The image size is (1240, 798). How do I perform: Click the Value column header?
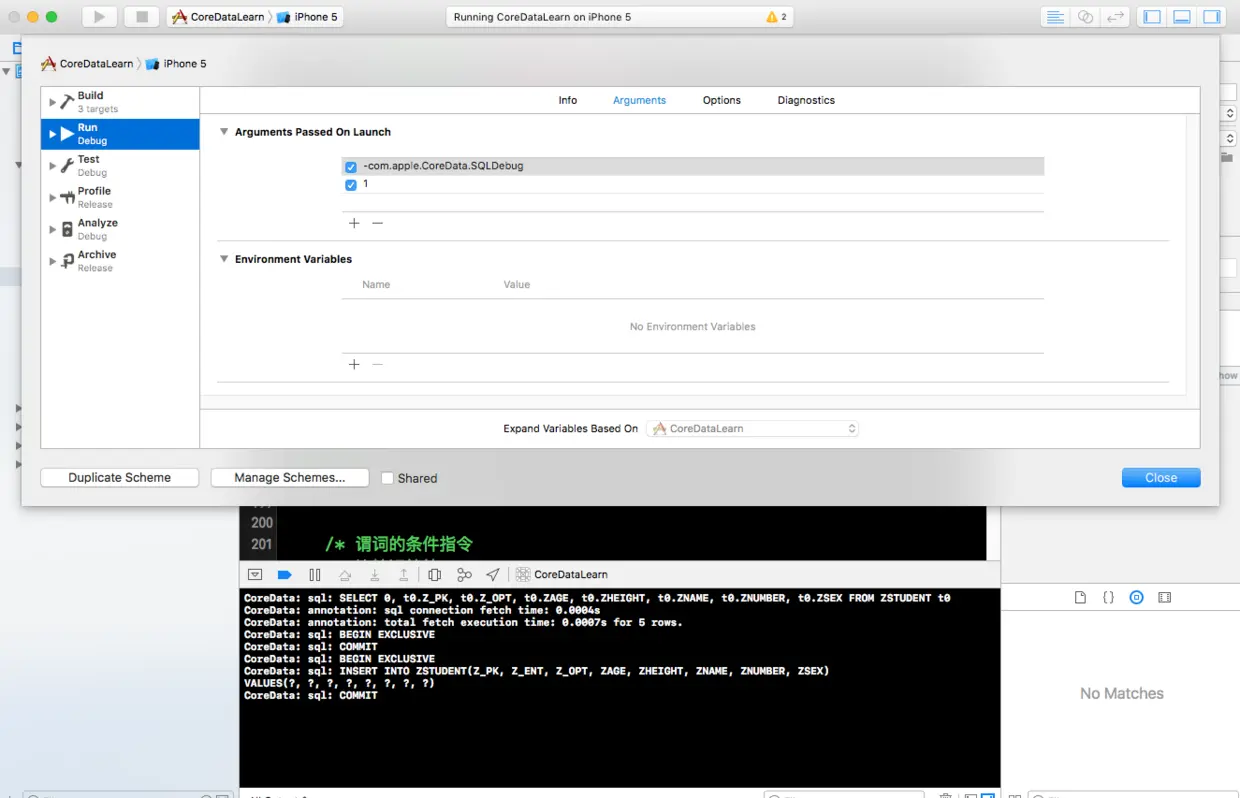pos(517,285)
